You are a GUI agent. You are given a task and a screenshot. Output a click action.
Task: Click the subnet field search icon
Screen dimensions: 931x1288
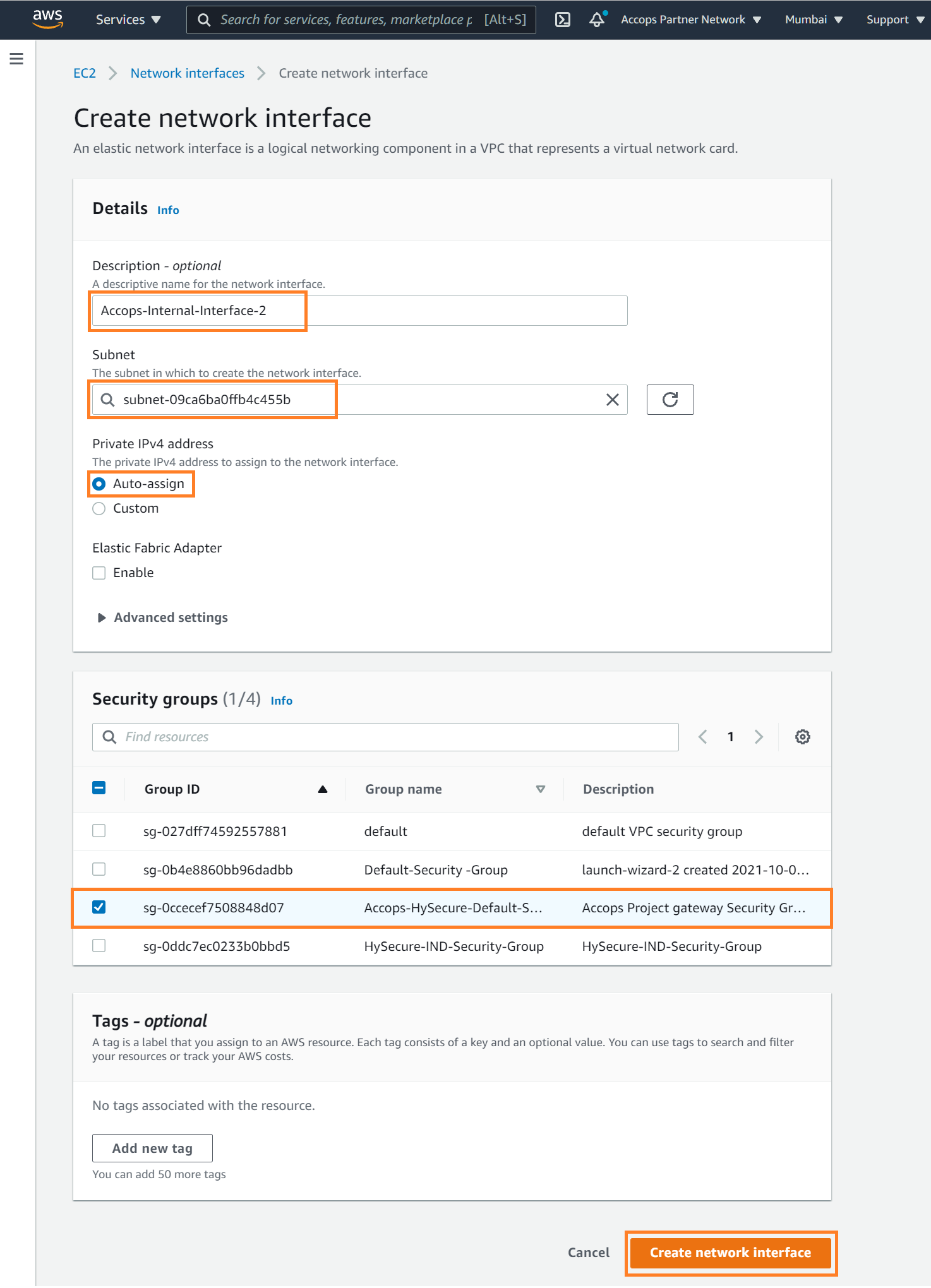(108, 400)
